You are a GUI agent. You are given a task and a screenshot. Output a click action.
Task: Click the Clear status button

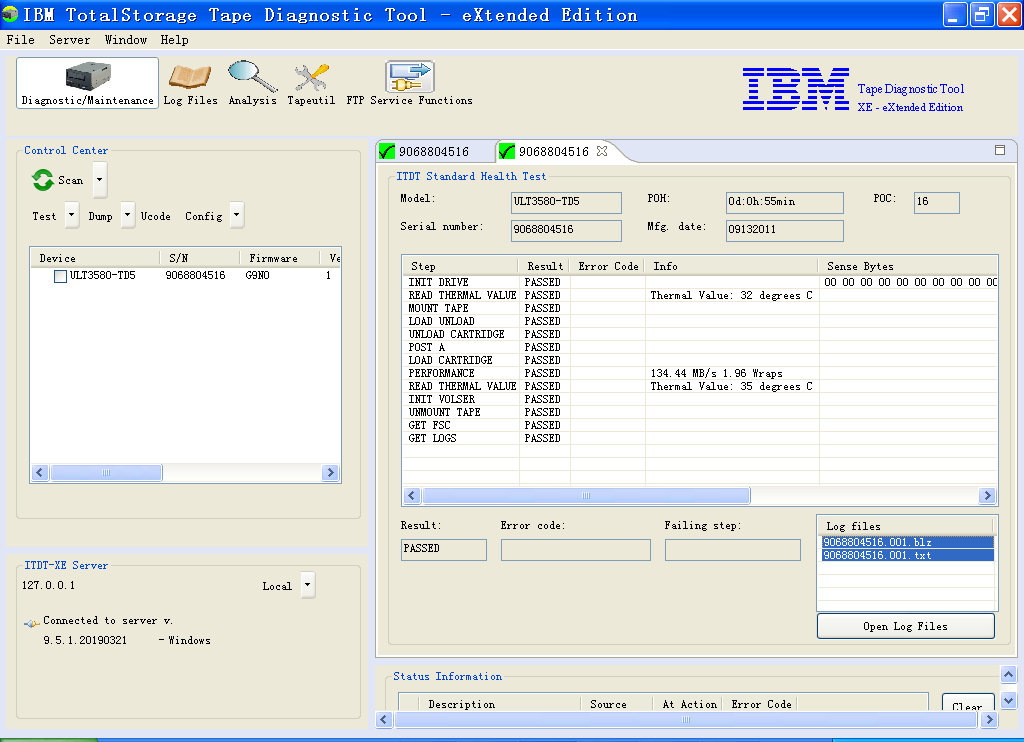pyautogui.click(x=968, y=703)
